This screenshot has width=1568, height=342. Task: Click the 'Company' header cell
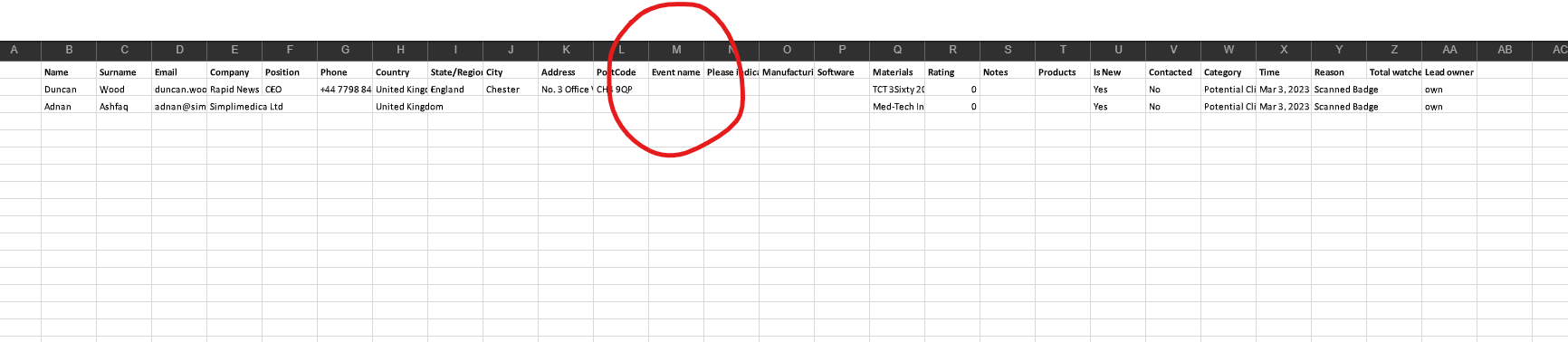[x=234, y=71]
